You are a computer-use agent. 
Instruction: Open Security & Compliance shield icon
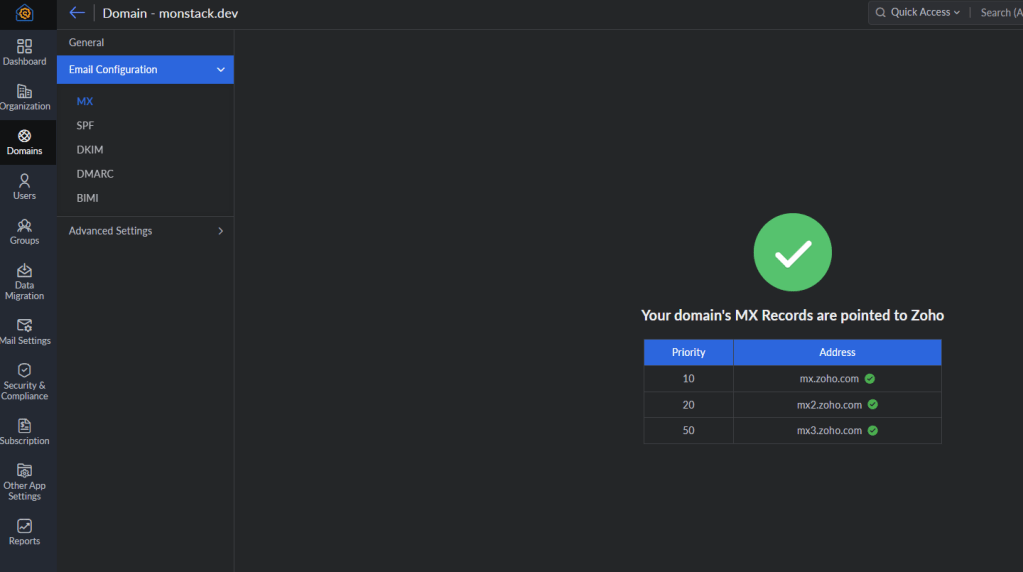[x=25, y=370]
